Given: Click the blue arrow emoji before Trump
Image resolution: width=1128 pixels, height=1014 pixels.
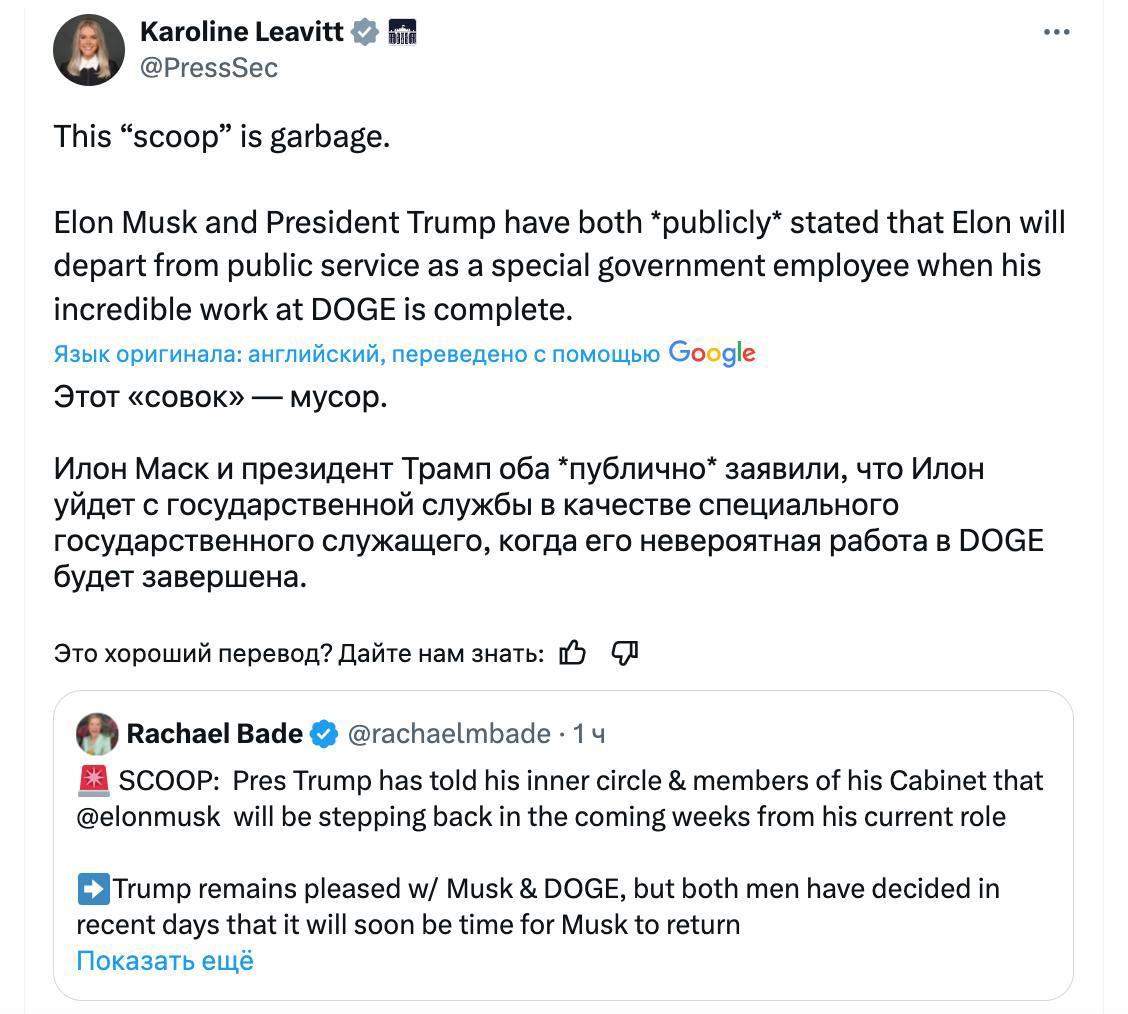Looking at the screenshot, I should (x=93, y=888).
